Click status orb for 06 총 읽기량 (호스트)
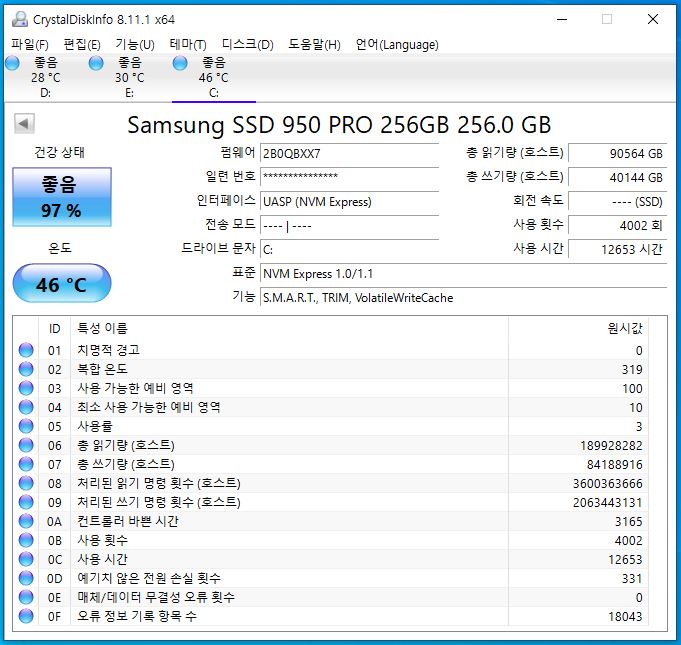 tap(26, 445)
